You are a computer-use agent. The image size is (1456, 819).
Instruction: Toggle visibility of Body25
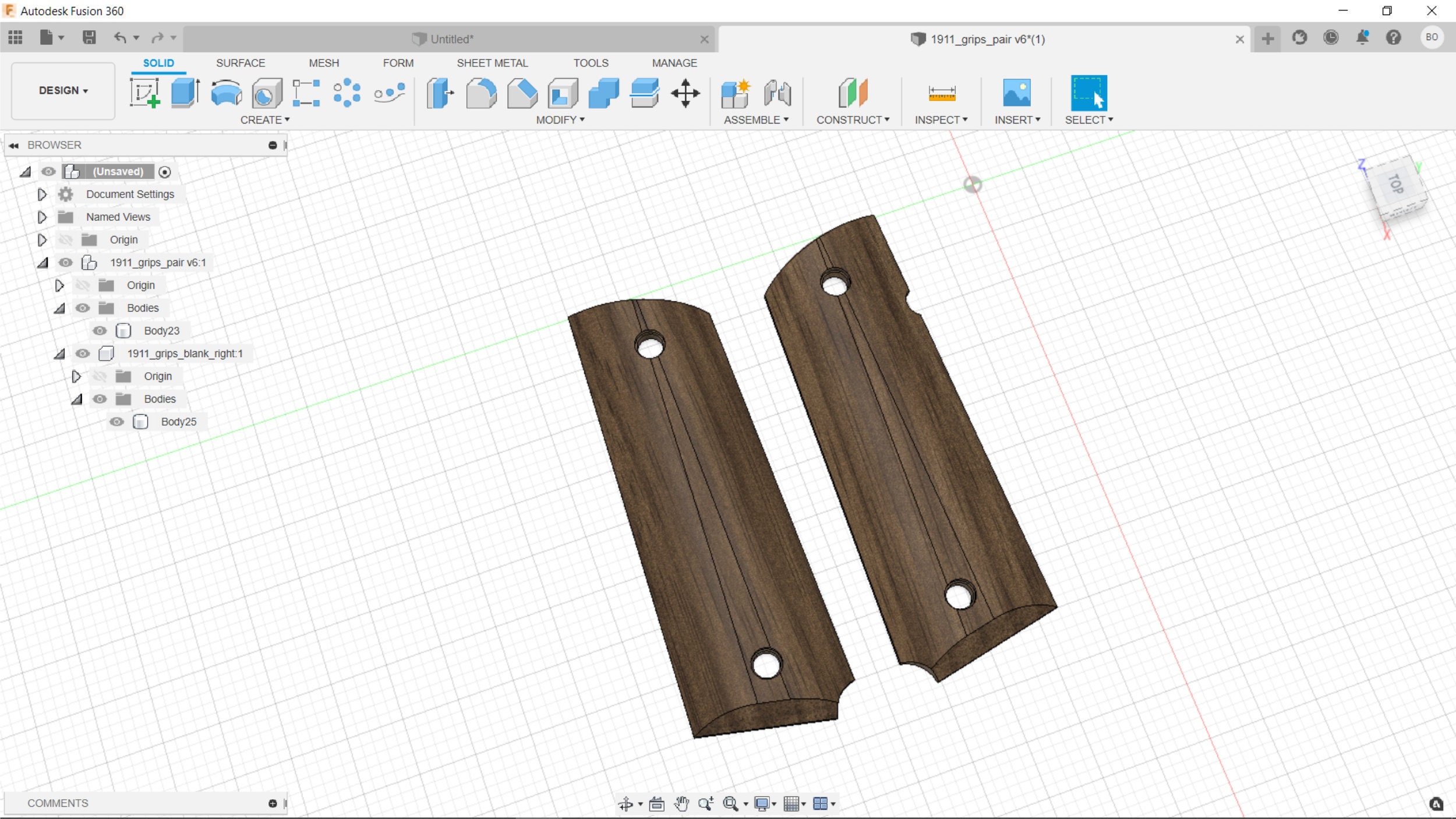(118, 422)
